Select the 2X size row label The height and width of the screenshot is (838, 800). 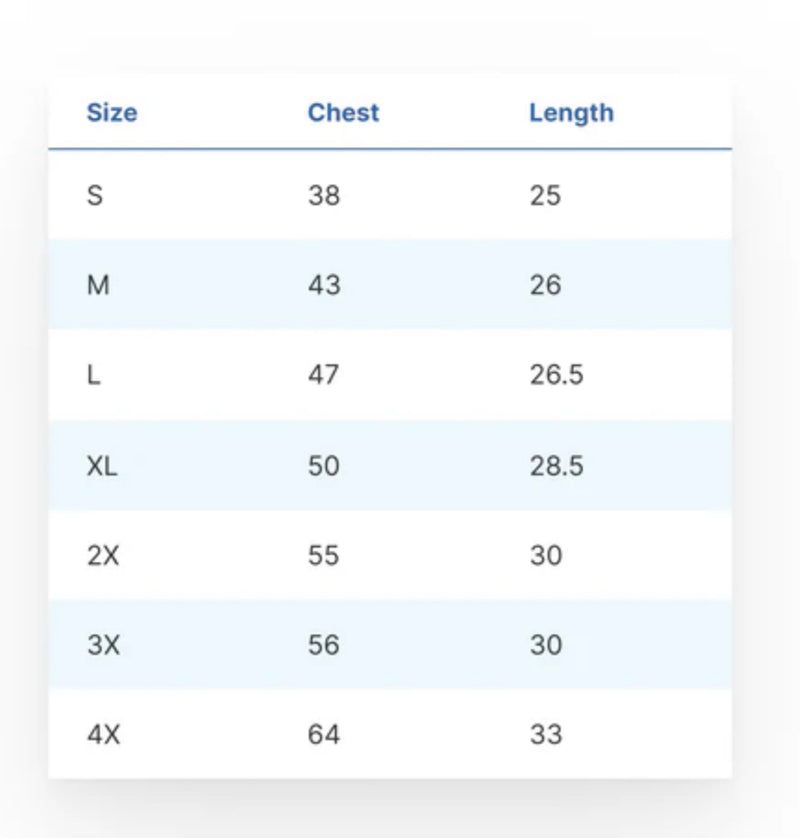(103, 555)
